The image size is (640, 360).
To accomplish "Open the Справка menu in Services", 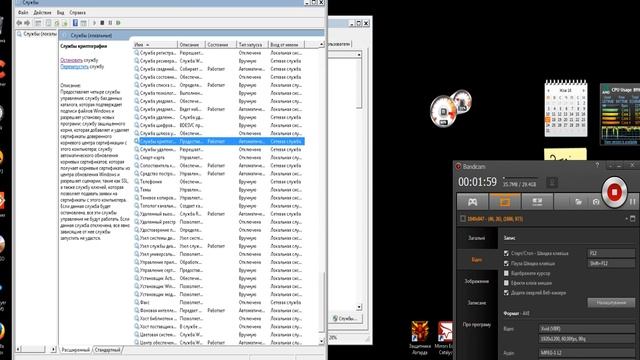I will [78, 13].
